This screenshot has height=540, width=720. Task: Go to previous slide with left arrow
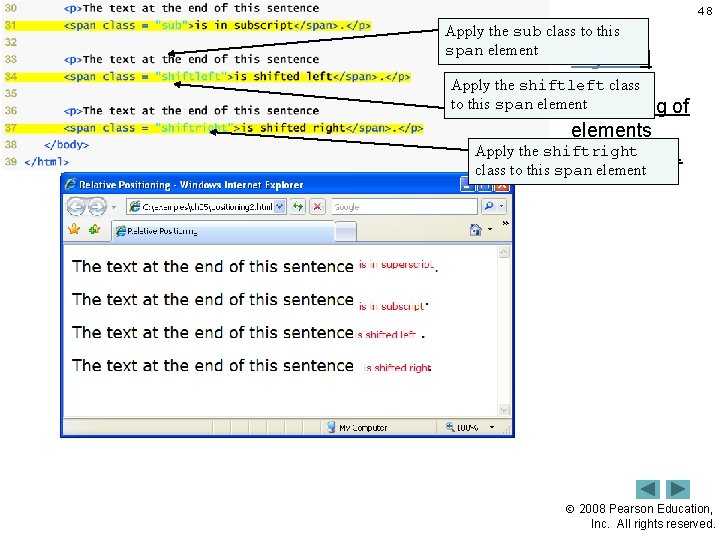pyautogui.click(x=647, y=489)
